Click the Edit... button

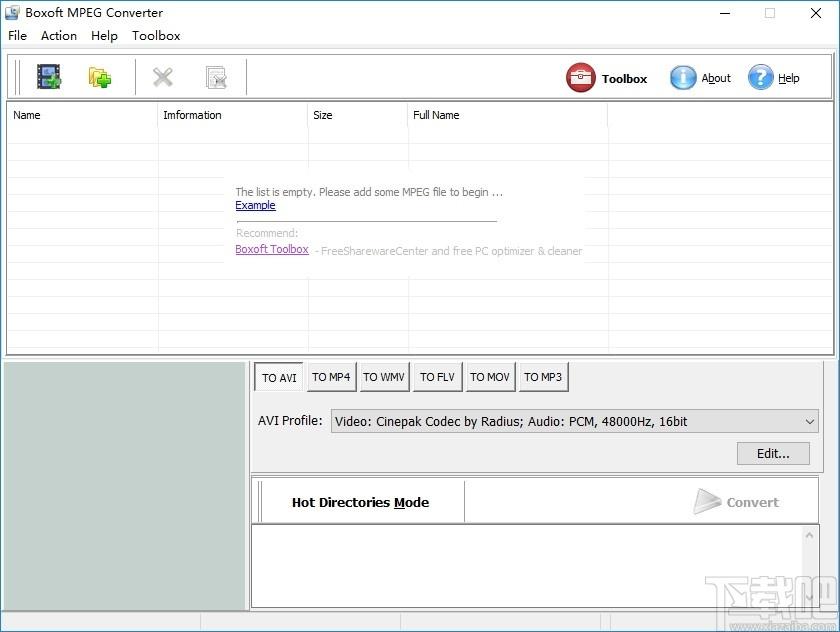tap(773, 454)
